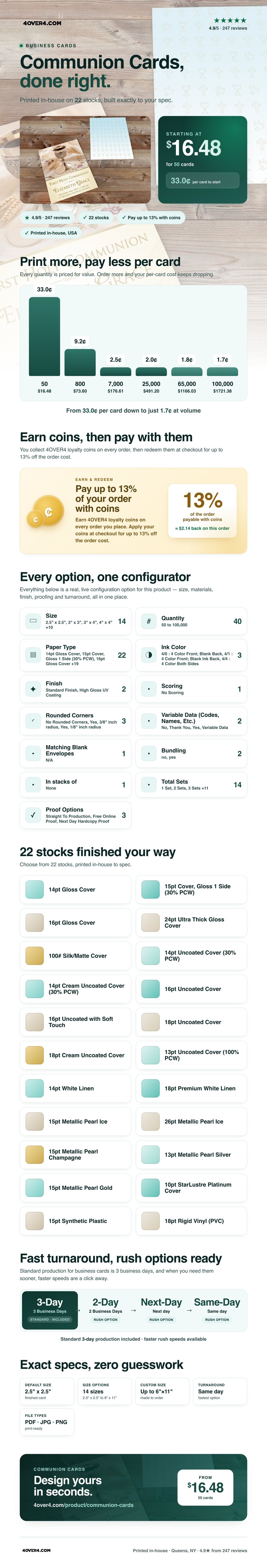Click the Printed in-house, USA chip

tap(50, 232)
